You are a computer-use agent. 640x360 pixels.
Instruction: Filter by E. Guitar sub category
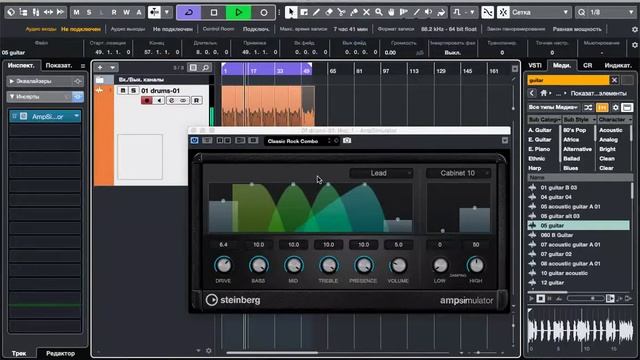tap(540, 140)
